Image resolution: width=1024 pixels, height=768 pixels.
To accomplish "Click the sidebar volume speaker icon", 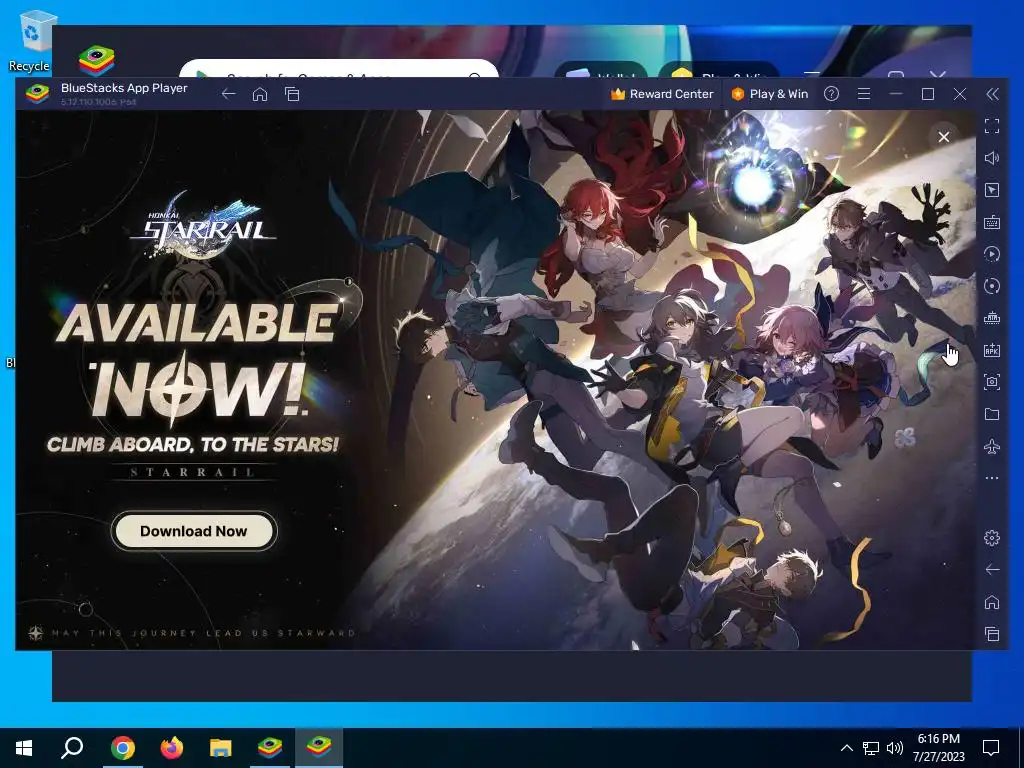I will click(x=992, y=158).
